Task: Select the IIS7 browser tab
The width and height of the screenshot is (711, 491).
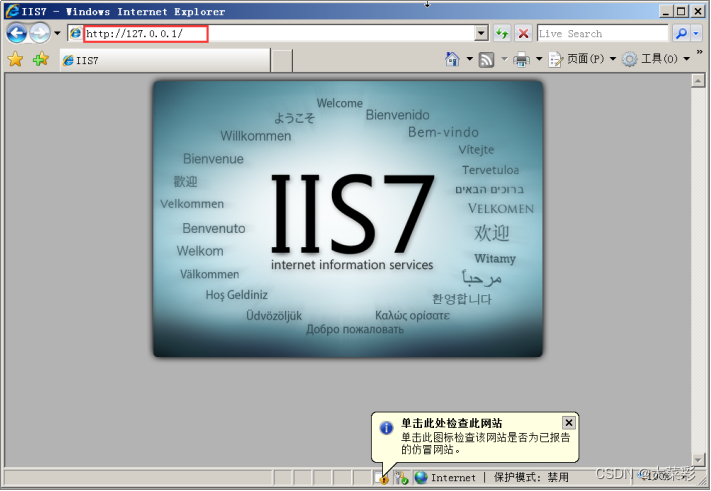Action: coord(165,60)
